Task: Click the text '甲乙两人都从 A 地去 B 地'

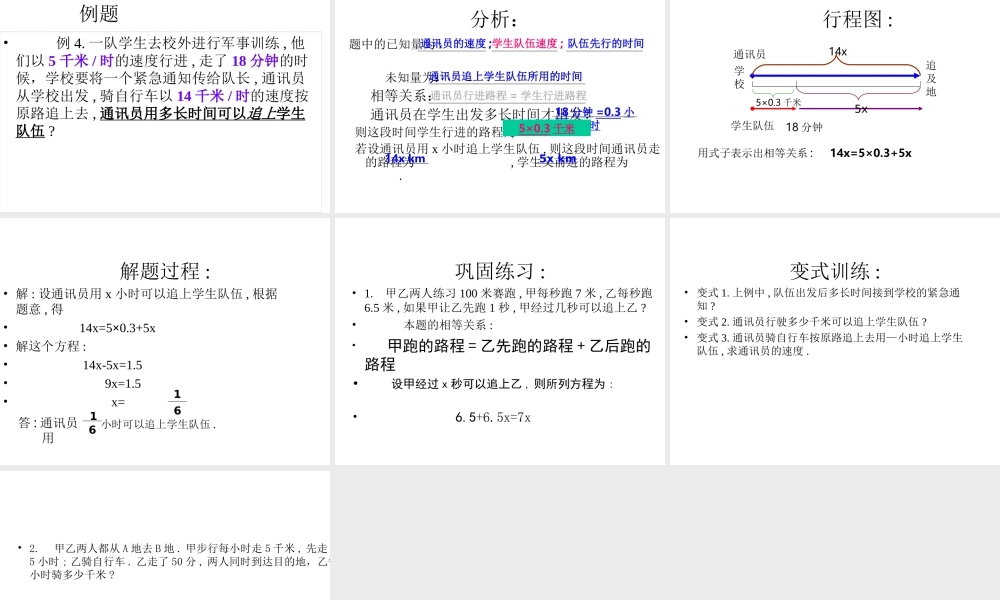Action: click(x=114, y=548)
